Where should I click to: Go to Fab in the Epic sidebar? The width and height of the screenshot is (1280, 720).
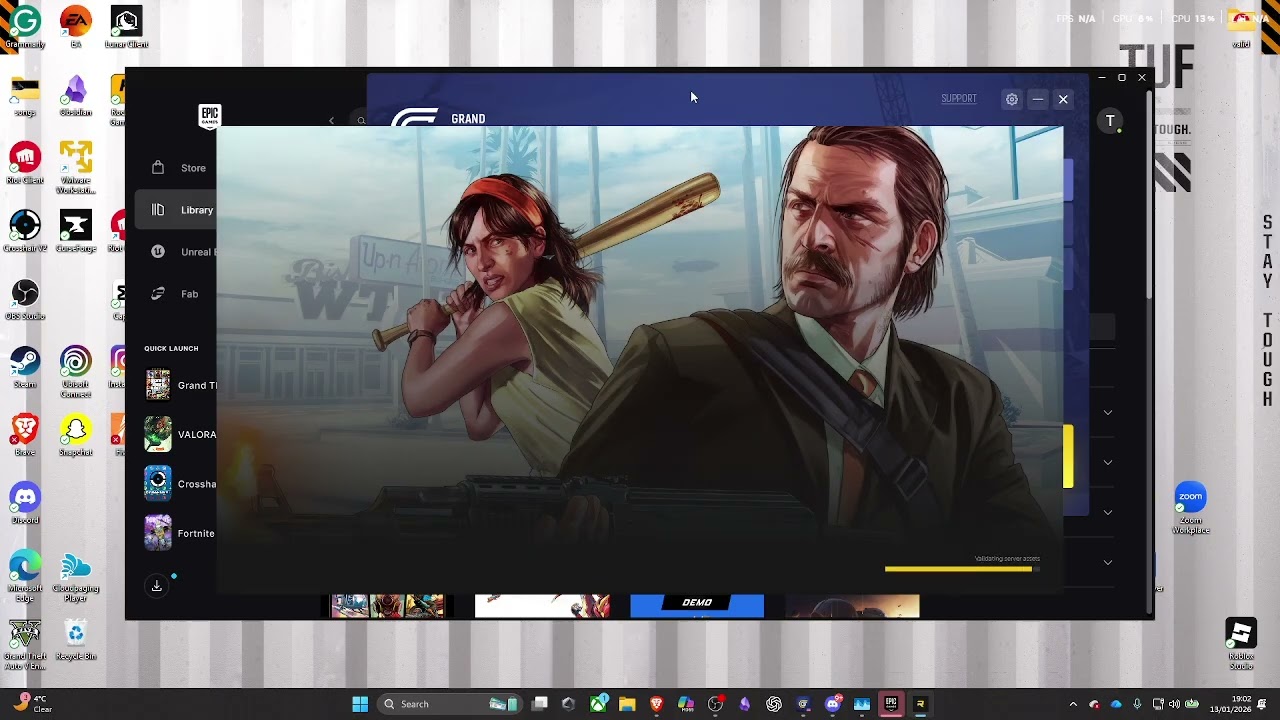click(x=180, y=294)
